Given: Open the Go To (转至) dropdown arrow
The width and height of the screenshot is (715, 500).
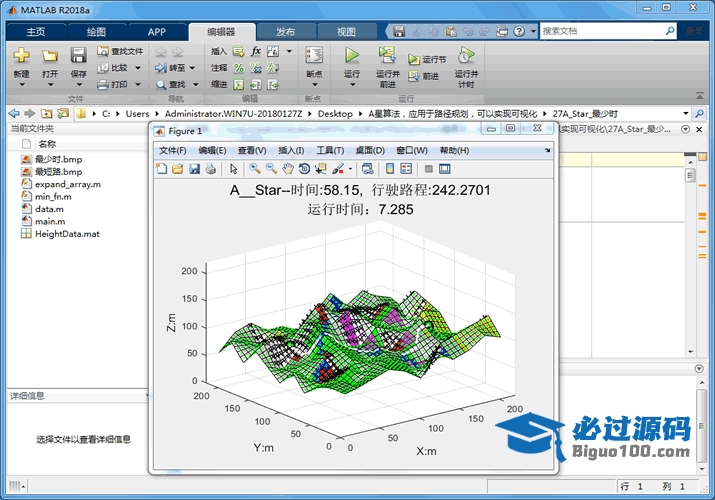Looking at the screenshot, I should click(192, 68).
